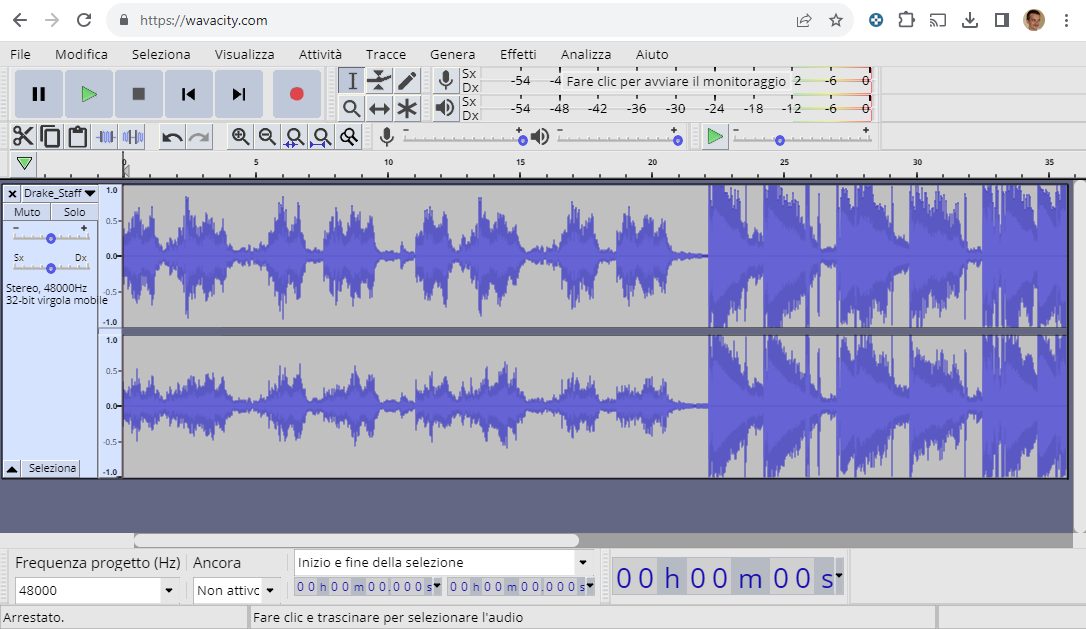Open selection start time format arrow

tap(437, 586)
